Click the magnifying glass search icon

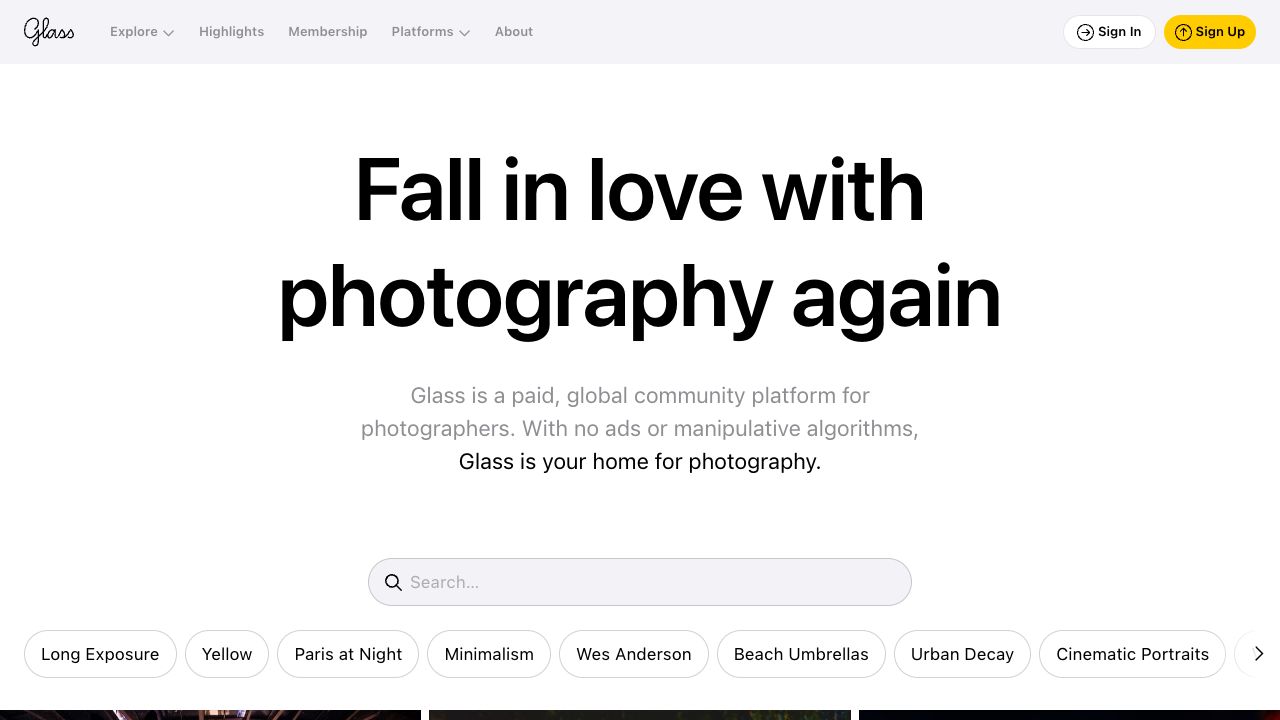393,583
